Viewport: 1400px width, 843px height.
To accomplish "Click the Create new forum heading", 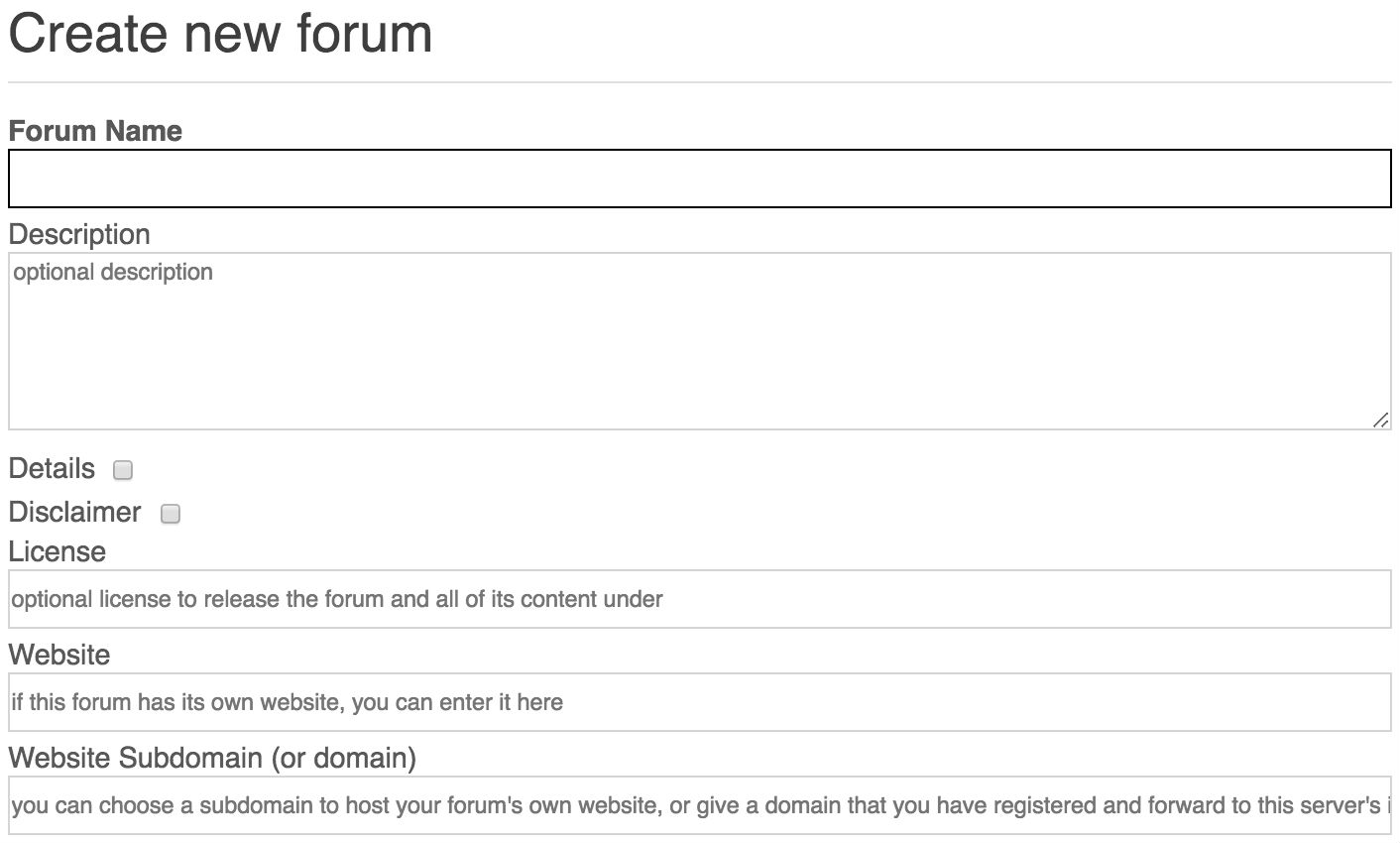I will pyautogui.click(x=220, y=33).
